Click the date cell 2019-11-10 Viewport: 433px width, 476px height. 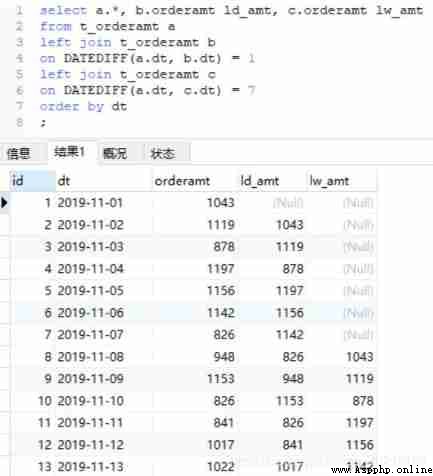coord(90,401)
